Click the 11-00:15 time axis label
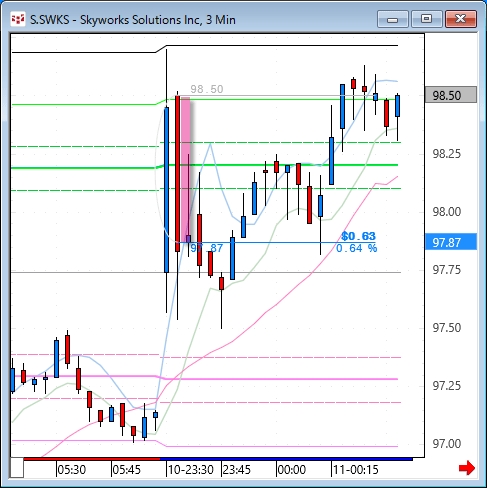The width and height of the screenshot is (487, 488). click(x=356, y=469)
